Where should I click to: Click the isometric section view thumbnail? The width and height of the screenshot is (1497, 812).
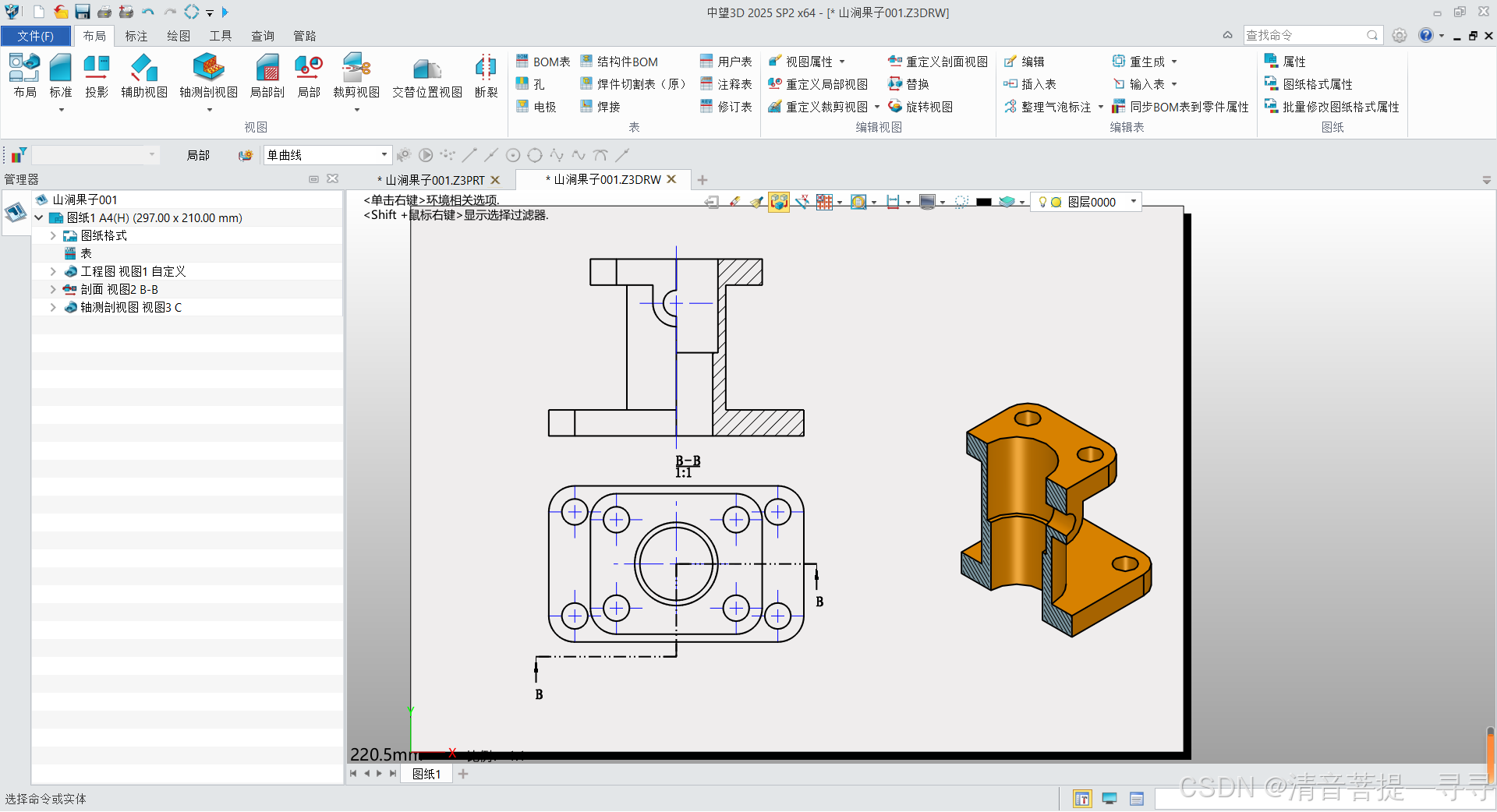tap(1056, 520)
